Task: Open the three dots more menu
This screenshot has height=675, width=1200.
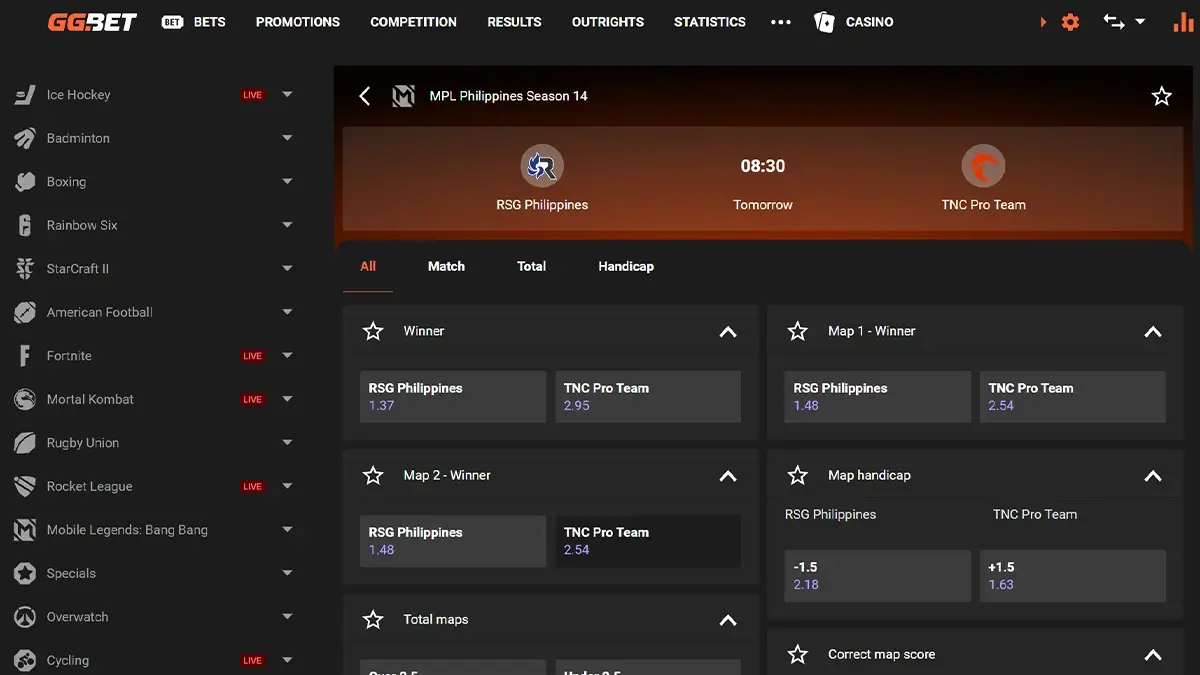Action: coord(781,22)
